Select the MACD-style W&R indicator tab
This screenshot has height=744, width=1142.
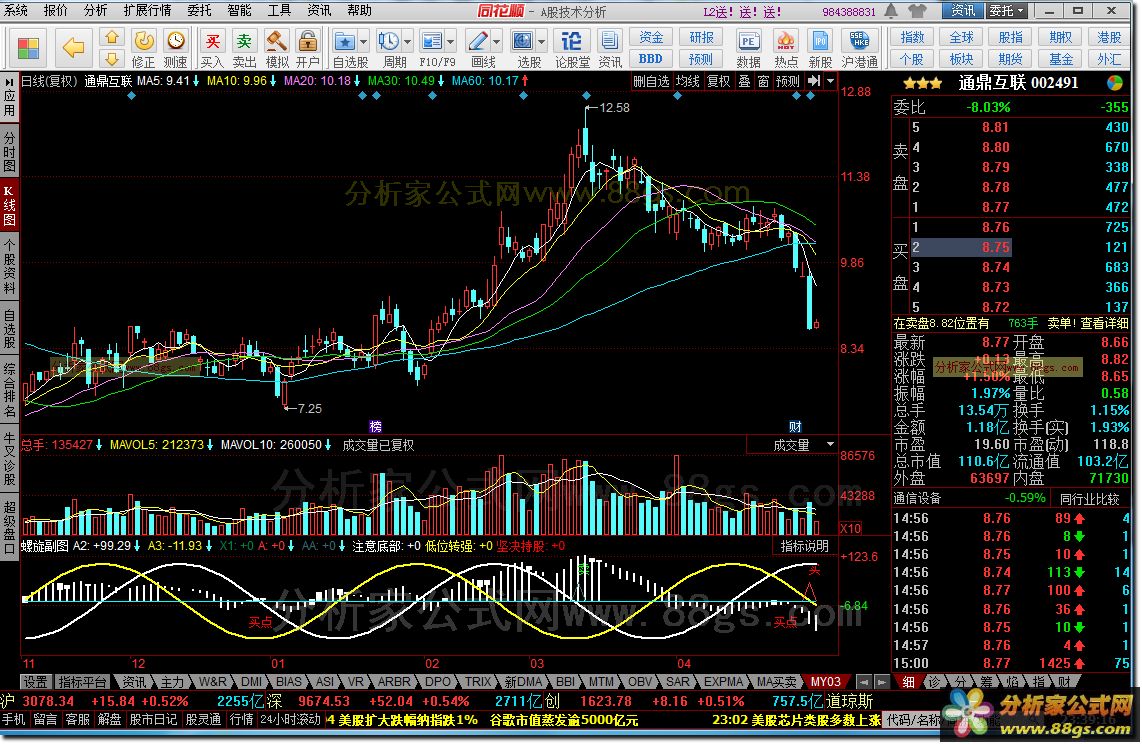[212, 682]
